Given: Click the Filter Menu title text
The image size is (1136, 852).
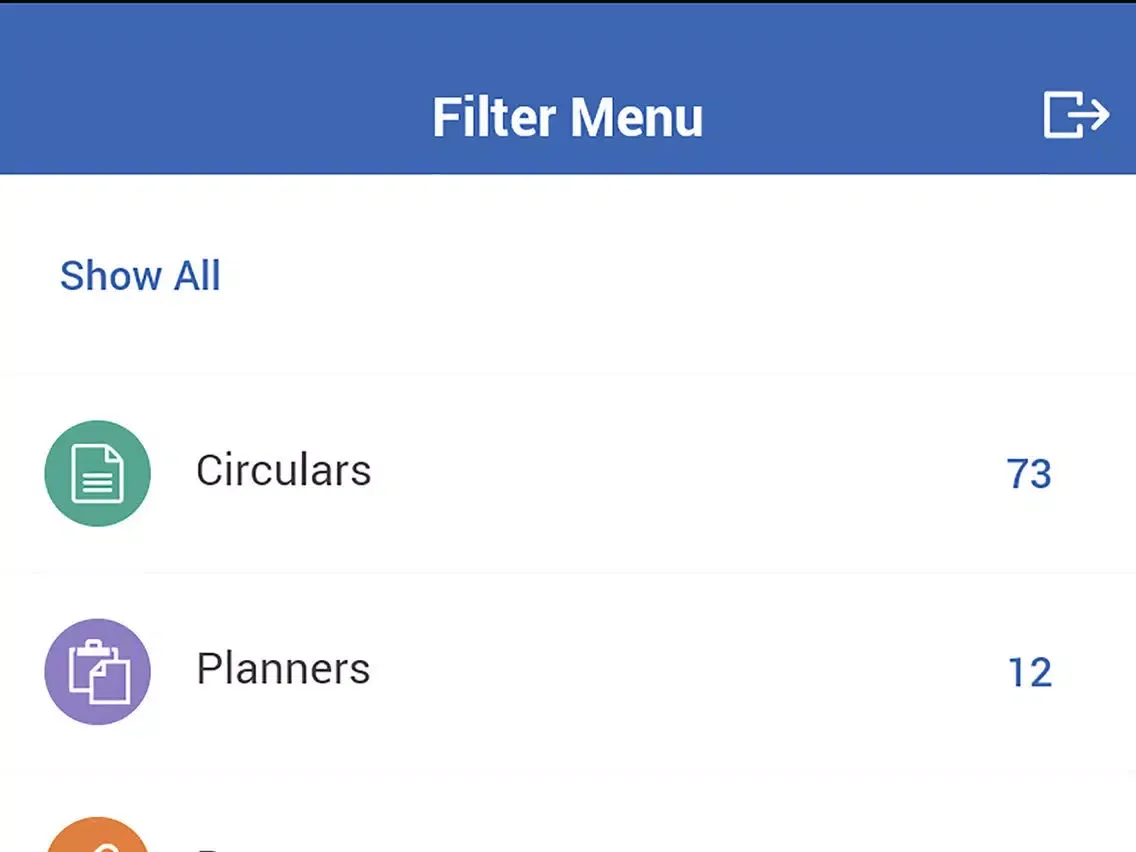Looking at the screenshot, I should tap(567, 117).
